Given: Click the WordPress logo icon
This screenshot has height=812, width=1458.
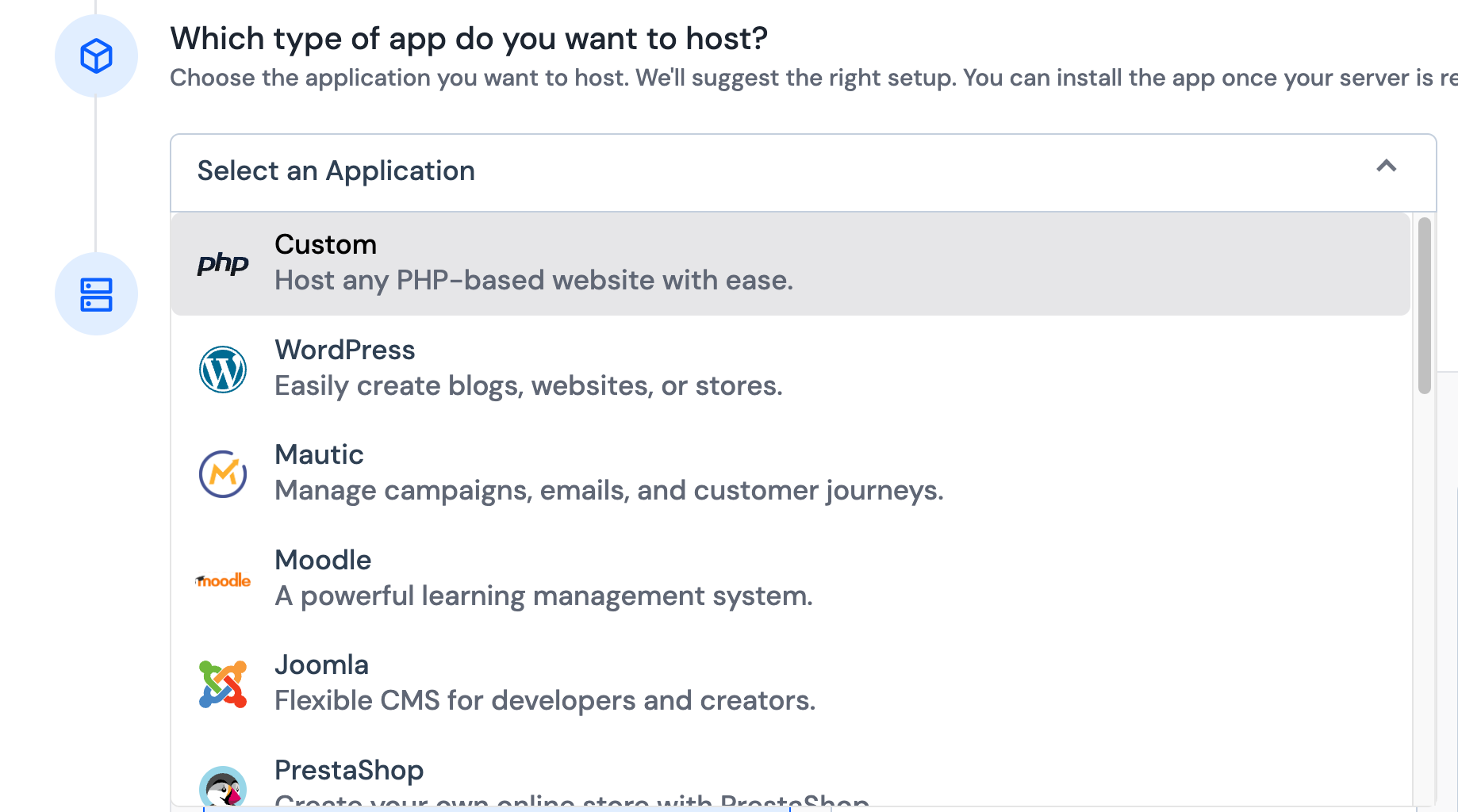Looking at the screenshot, I should (x=223, y=370).
